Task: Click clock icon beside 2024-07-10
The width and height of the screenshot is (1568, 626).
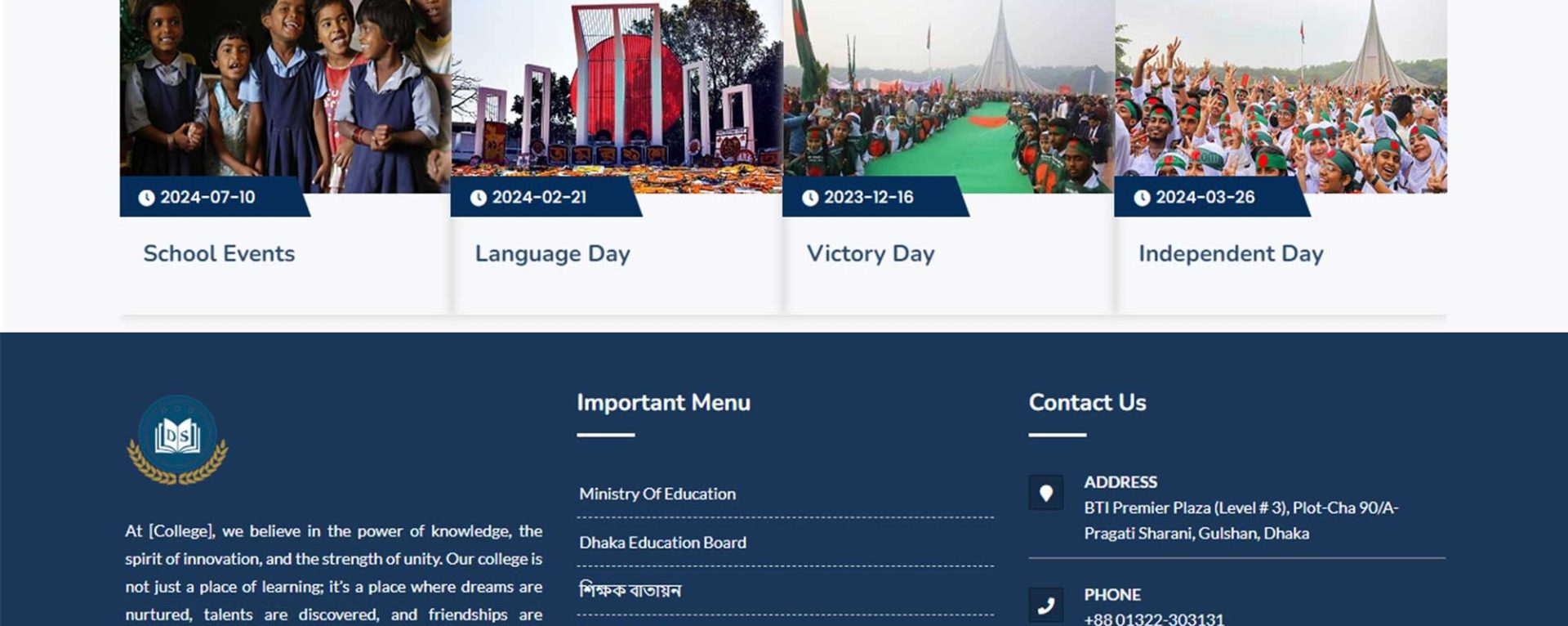Action: 146,198
